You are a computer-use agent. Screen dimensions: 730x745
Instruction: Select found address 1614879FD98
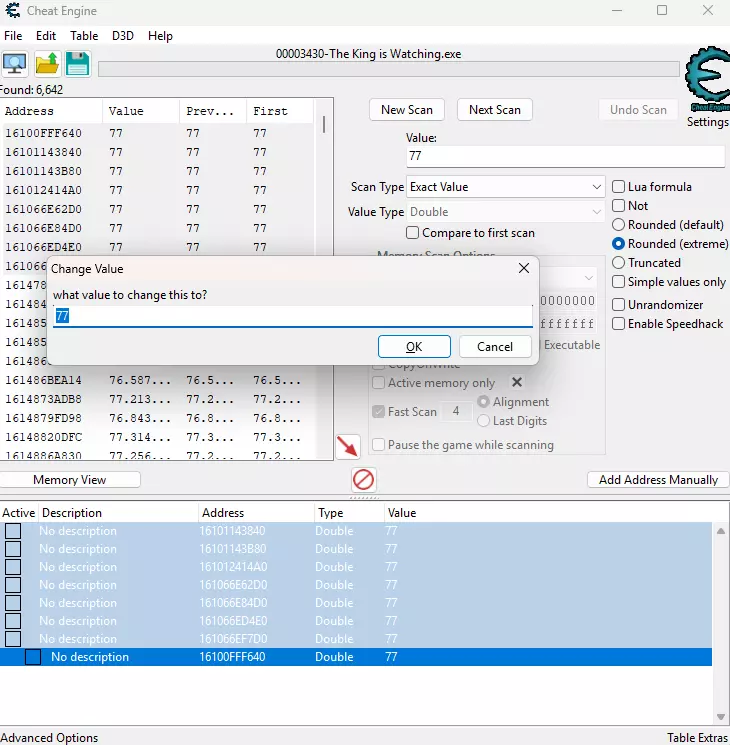pyautogui.click(x=159, y=418)
